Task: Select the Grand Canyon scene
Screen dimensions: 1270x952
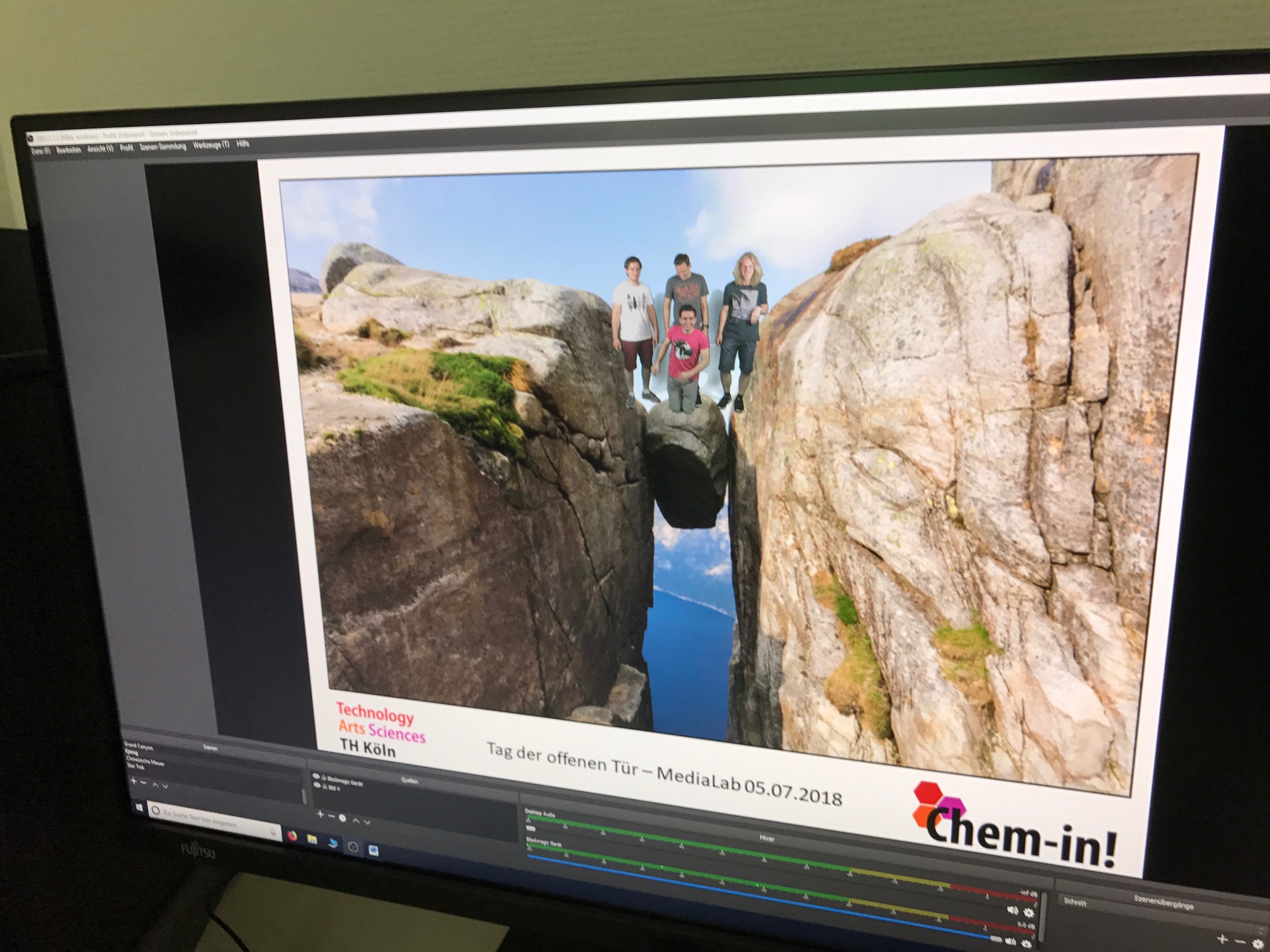Action: click(x=139, y=747)
